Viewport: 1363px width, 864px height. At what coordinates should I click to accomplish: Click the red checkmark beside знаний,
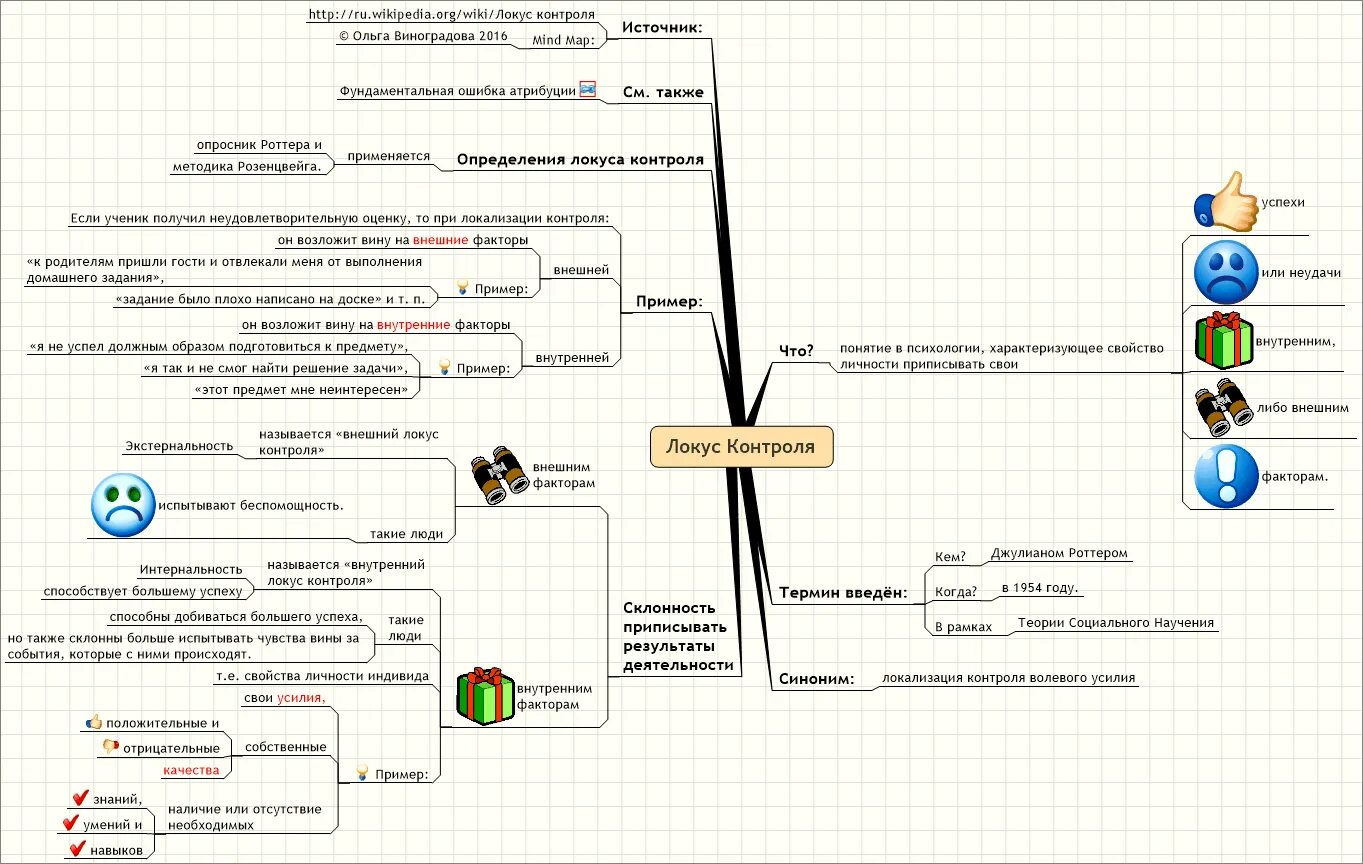pos(80,798)
